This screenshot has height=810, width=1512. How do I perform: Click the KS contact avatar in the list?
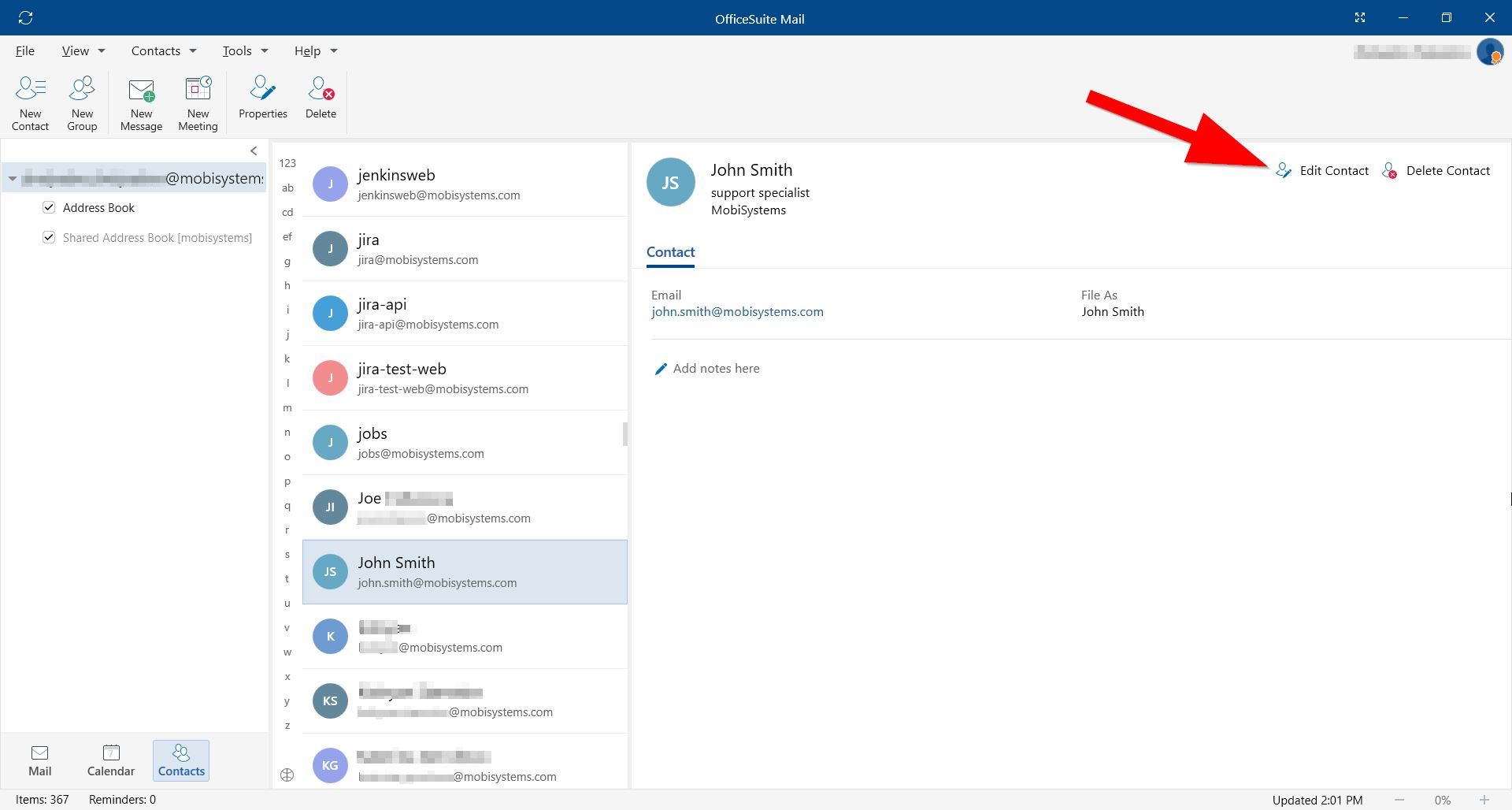tap(330, 700)
